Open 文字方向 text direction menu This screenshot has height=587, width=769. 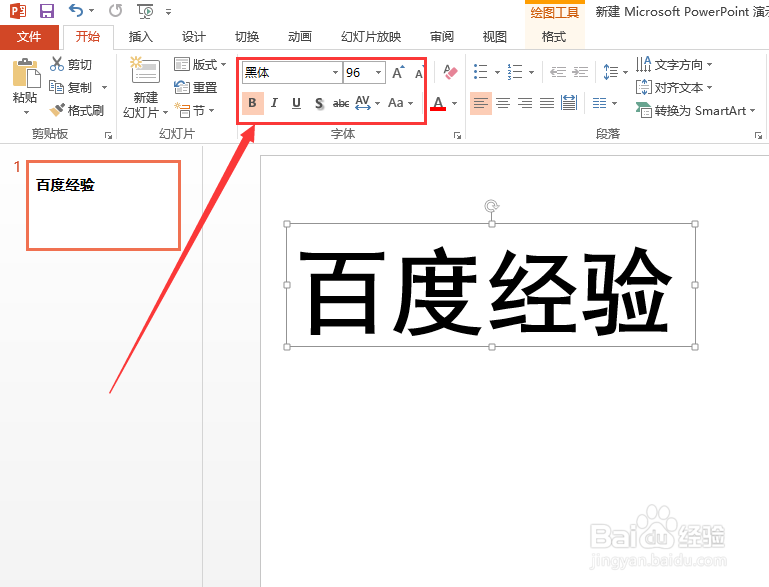[674, 64]
